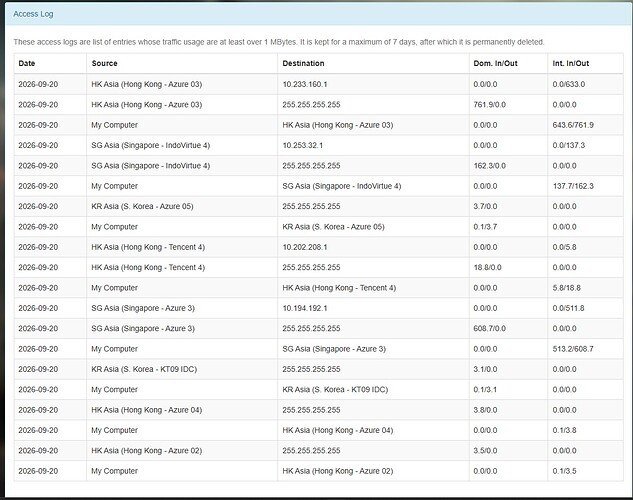Select Int. value 137.7/162.3

point(573,186)
